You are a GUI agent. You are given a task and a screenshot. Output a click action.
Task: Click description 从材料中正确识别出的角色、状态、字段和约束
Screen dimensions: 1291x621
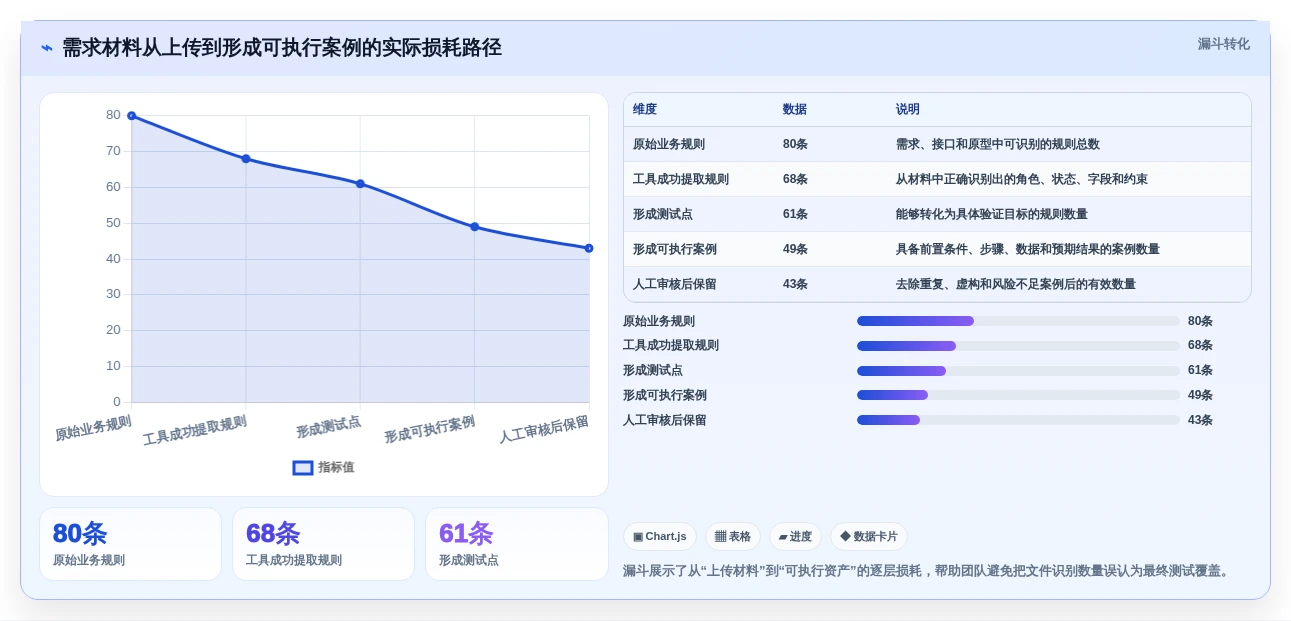click(1022, 179)
